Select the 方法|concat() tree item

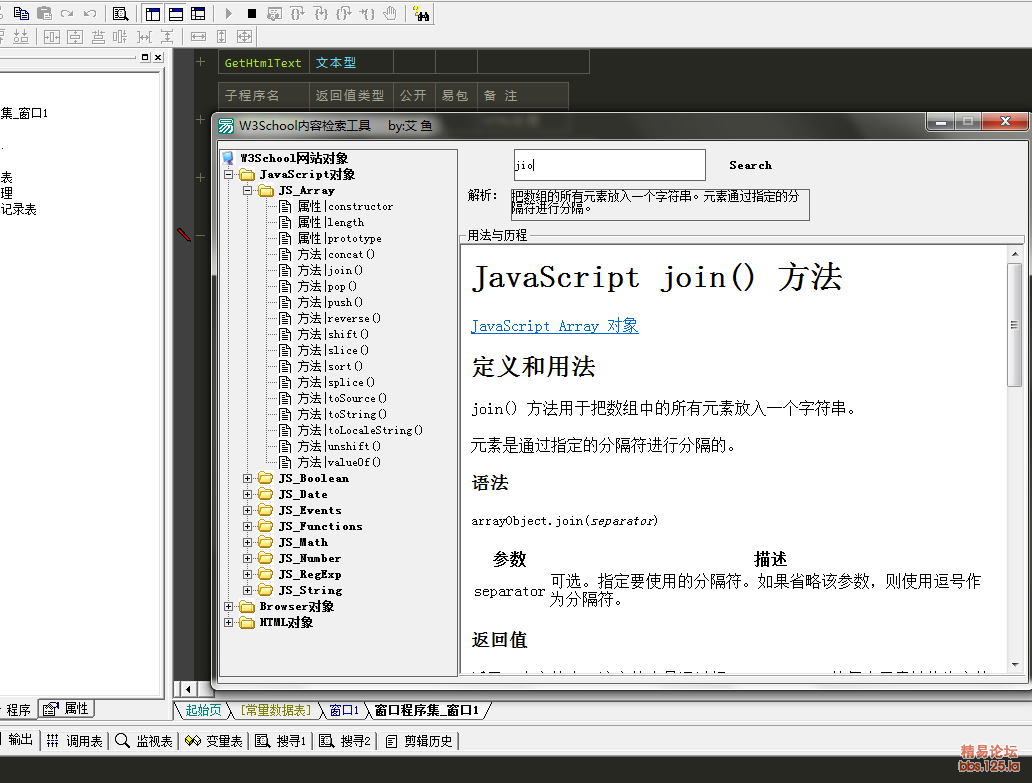pos(336,254)
